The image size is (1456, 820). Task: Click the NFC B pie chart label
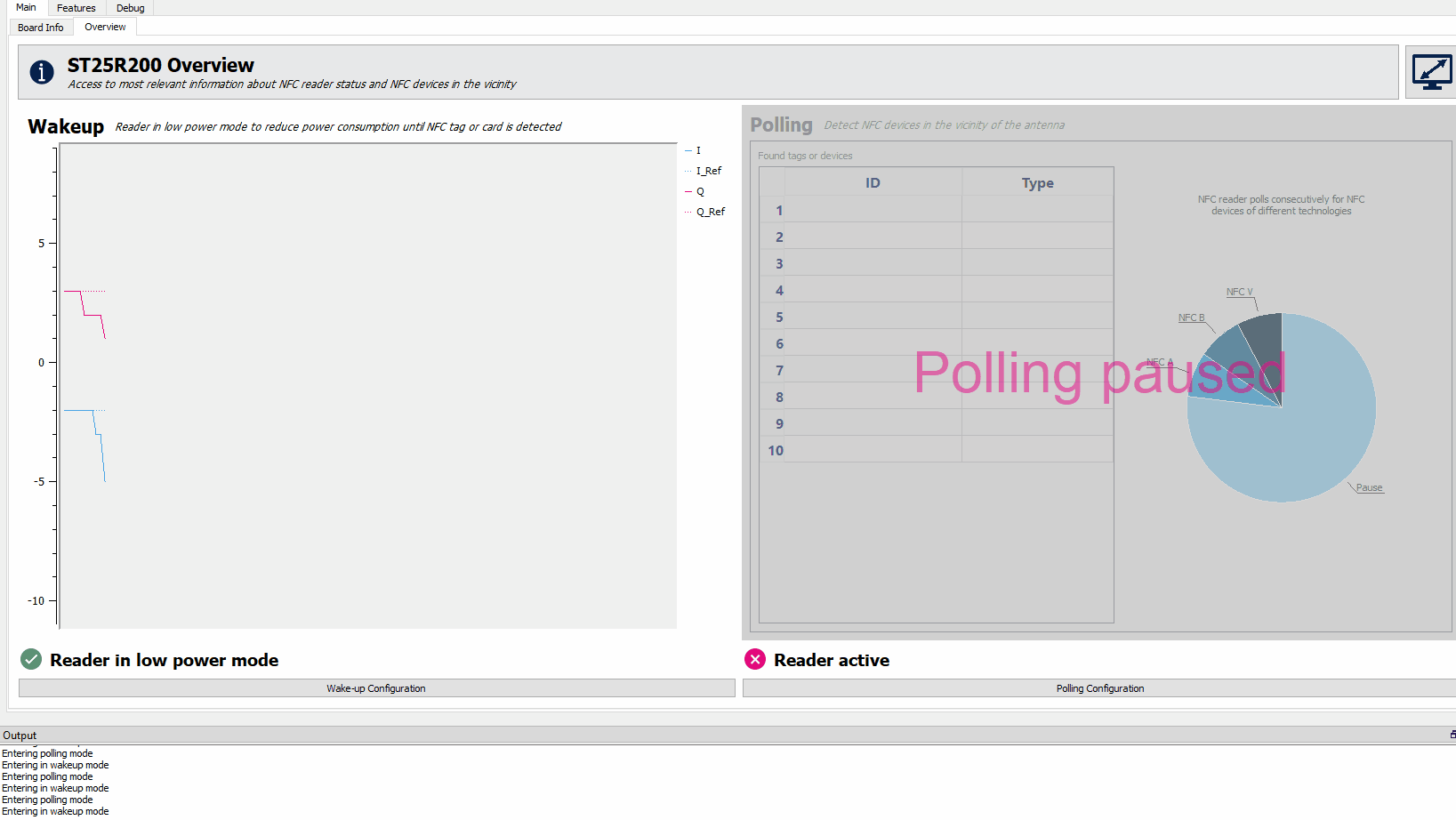pyautogui.click(x=1191, y=318)
